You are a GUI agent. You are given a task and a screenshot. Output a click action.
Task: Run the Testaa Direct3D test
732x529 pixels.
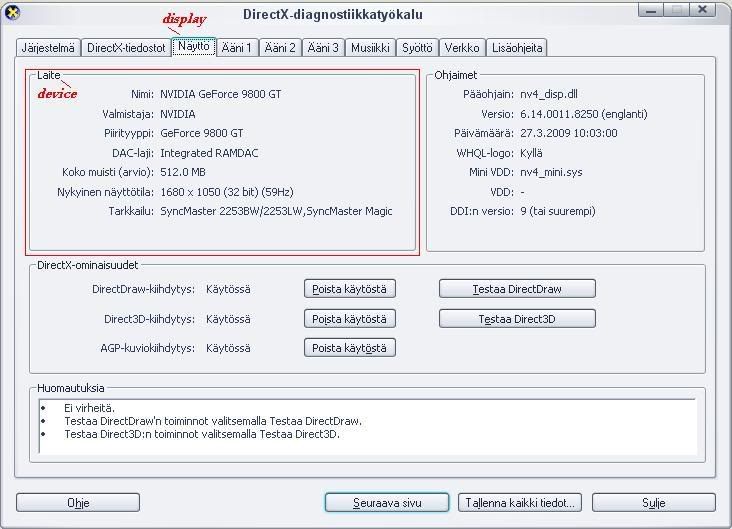point(517,319)
